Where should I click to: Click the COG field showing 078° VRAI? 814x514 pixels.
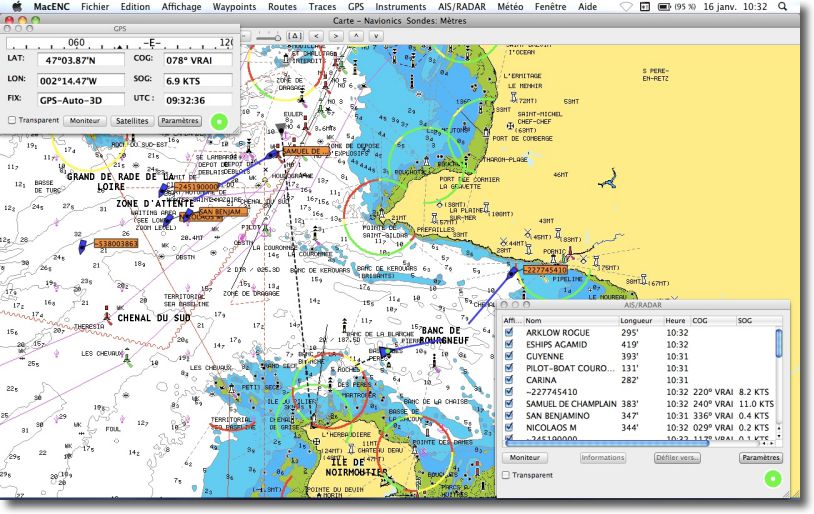[x=198, y=60]
